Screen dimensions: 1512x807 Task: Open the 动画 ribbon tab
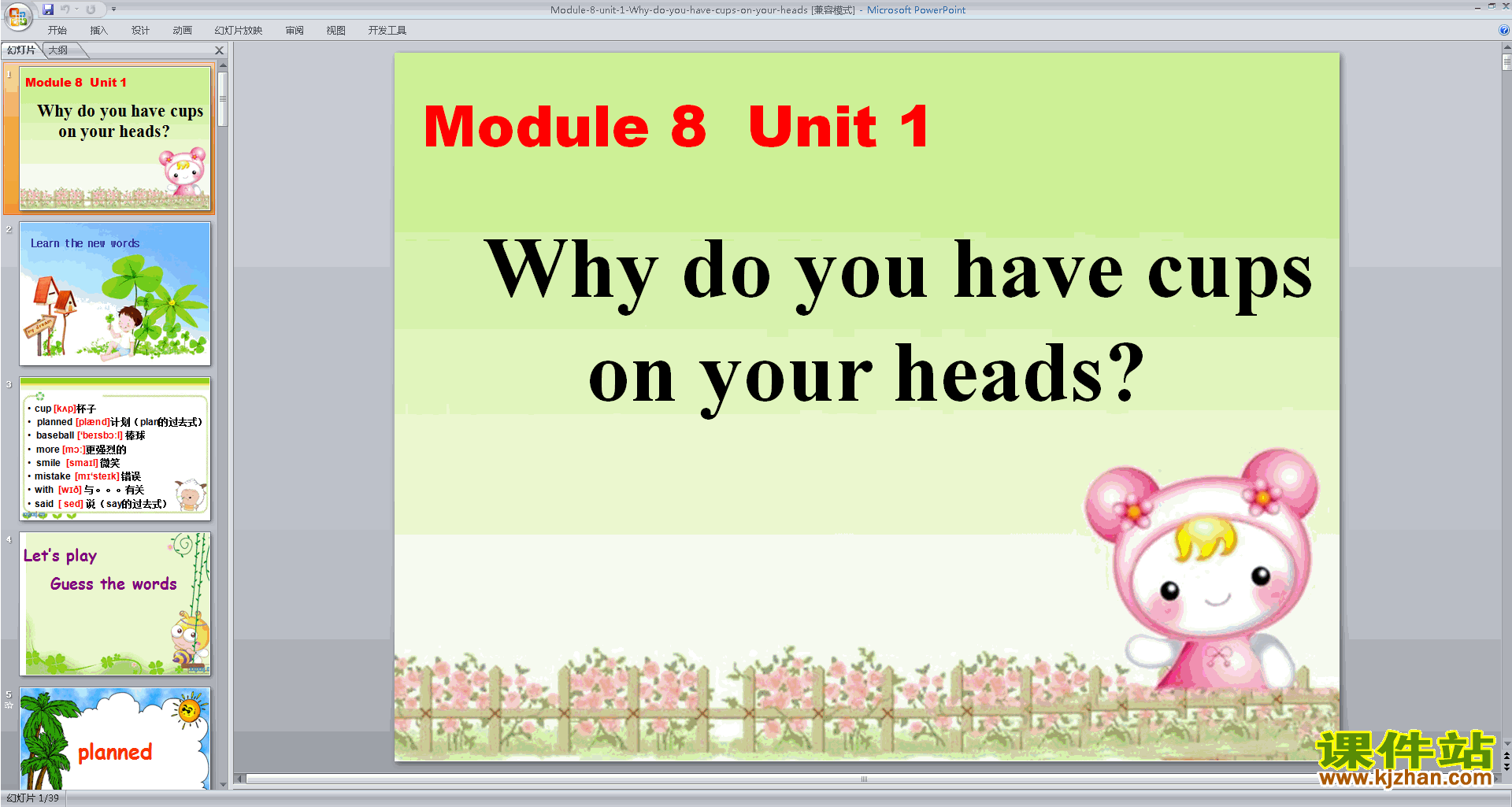[x=182, y=31]
